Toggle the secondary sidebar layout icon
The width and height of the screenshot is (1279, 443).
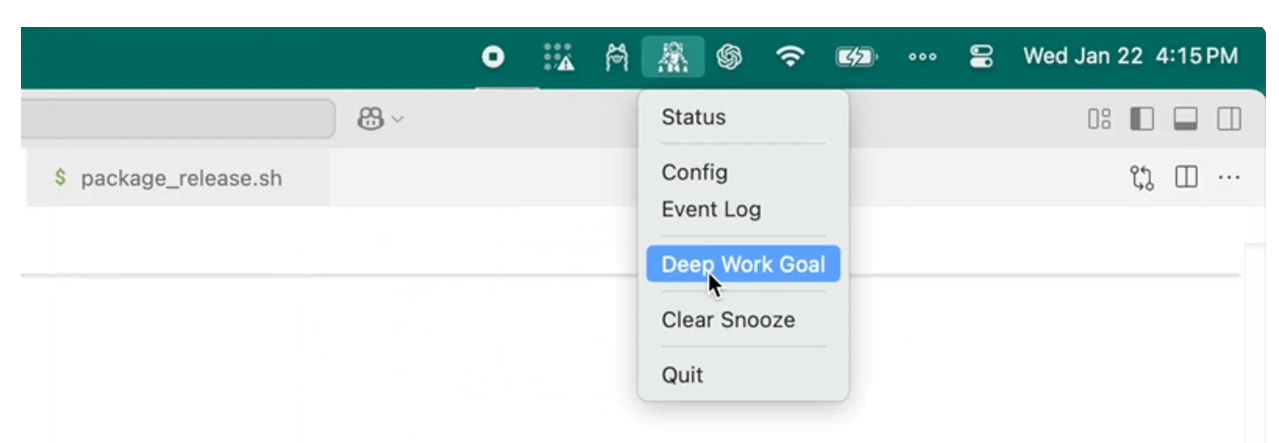point(1229,119)
